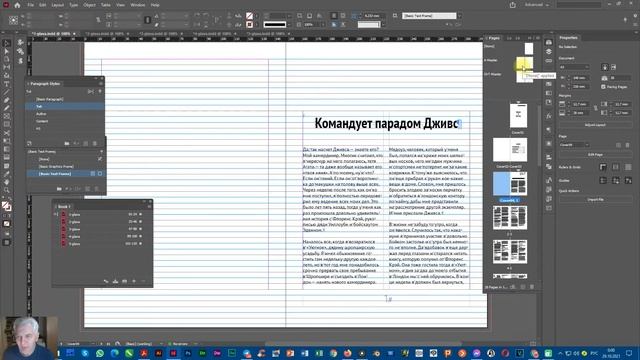The width and height of the screenshot is (640, 360).
Task: Click the A-Master thumbnail in Pages panel
Action: (524, 63)
